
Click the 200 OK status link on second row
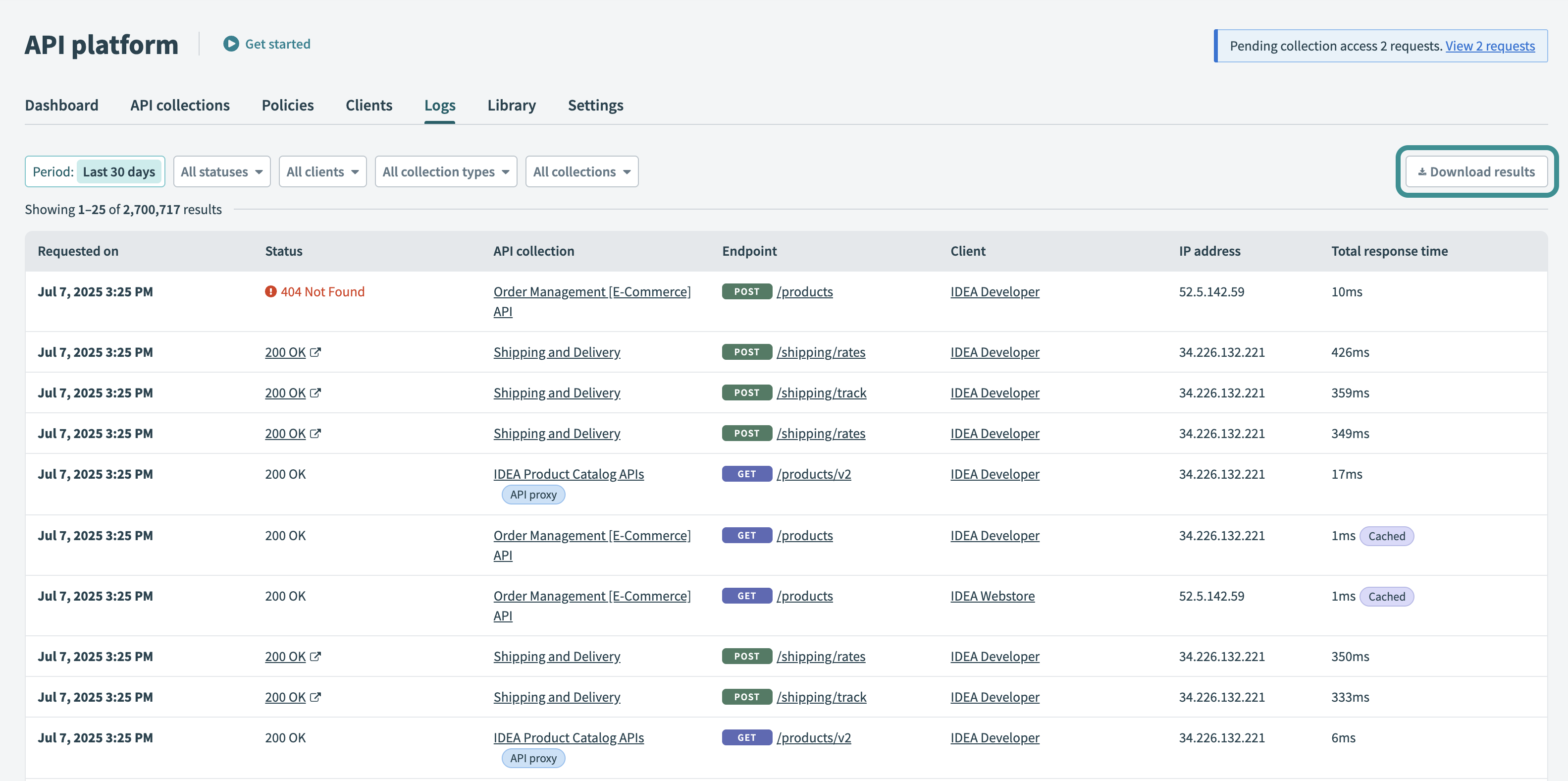click(285, 351)
